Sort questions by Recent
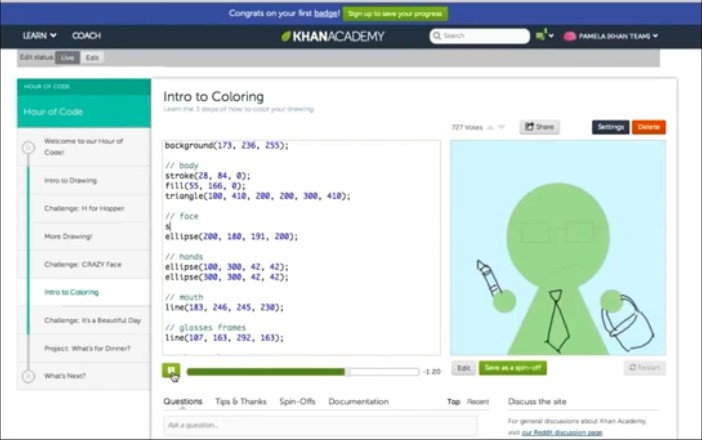This screenshot has height=440, width=702. pyautogui.click(x=478, y=402)
